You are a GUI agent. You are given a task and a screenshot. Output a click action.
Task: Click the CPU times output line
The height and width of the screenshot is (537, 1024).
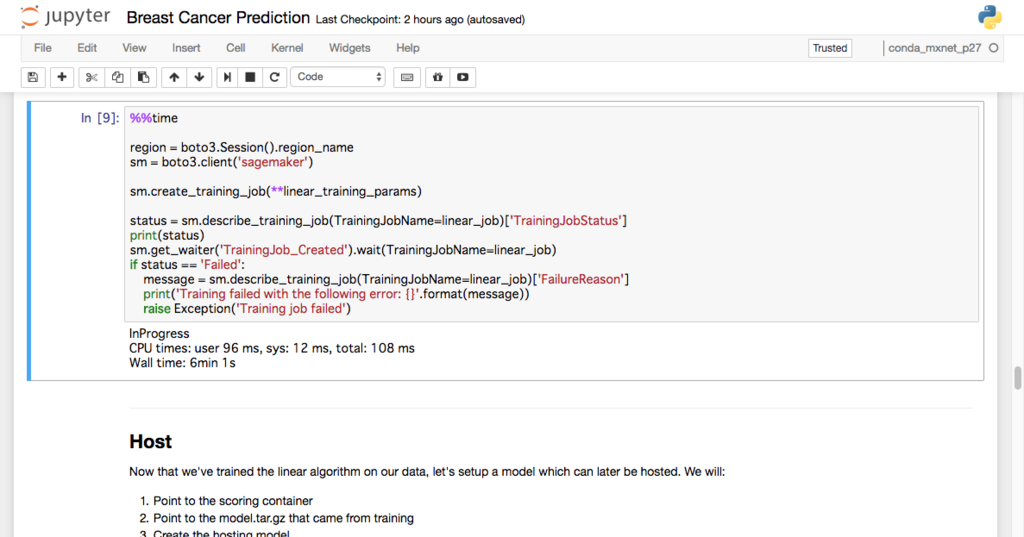click(x=272, y=348)
